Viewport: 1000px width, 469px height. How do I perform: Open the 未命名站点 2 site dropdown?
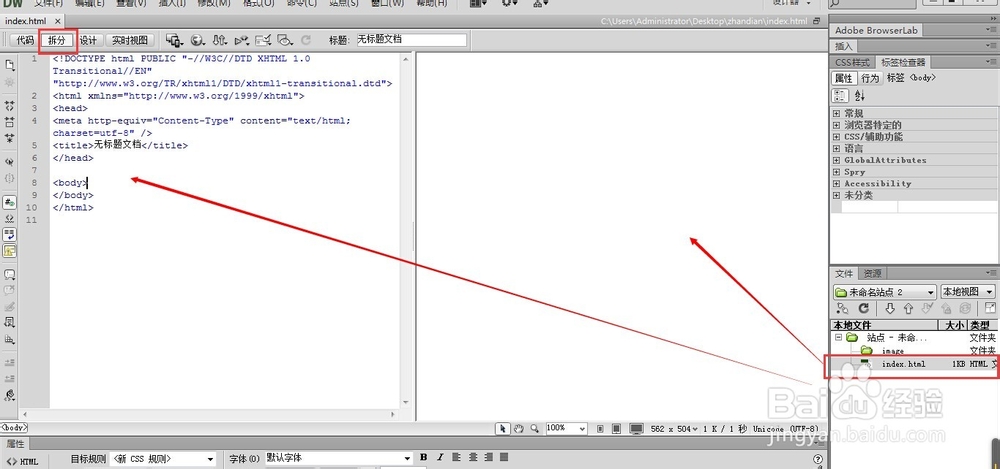(x=885, y=292)
